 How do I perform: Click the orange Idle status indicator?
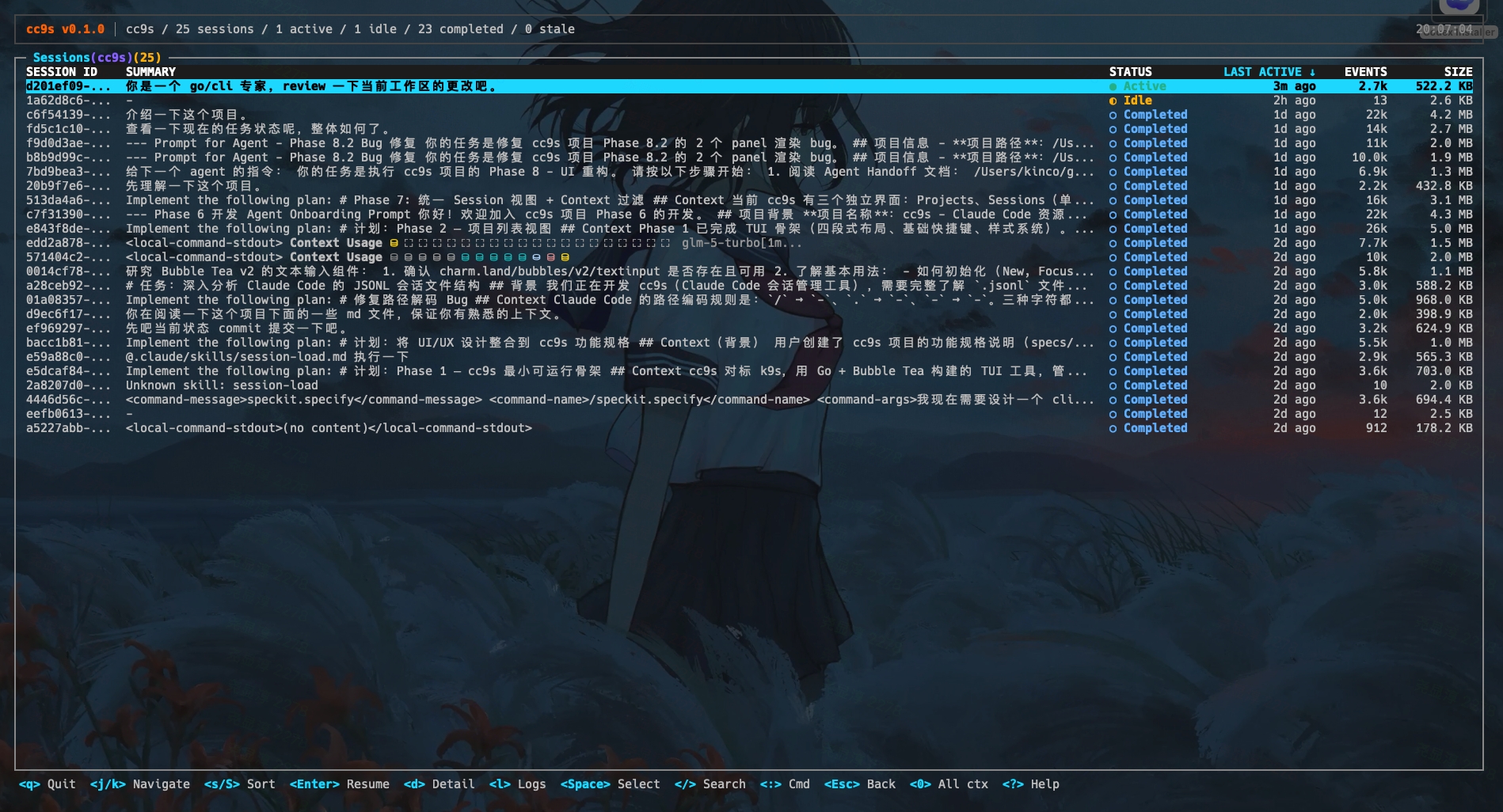click(1131, 101)
